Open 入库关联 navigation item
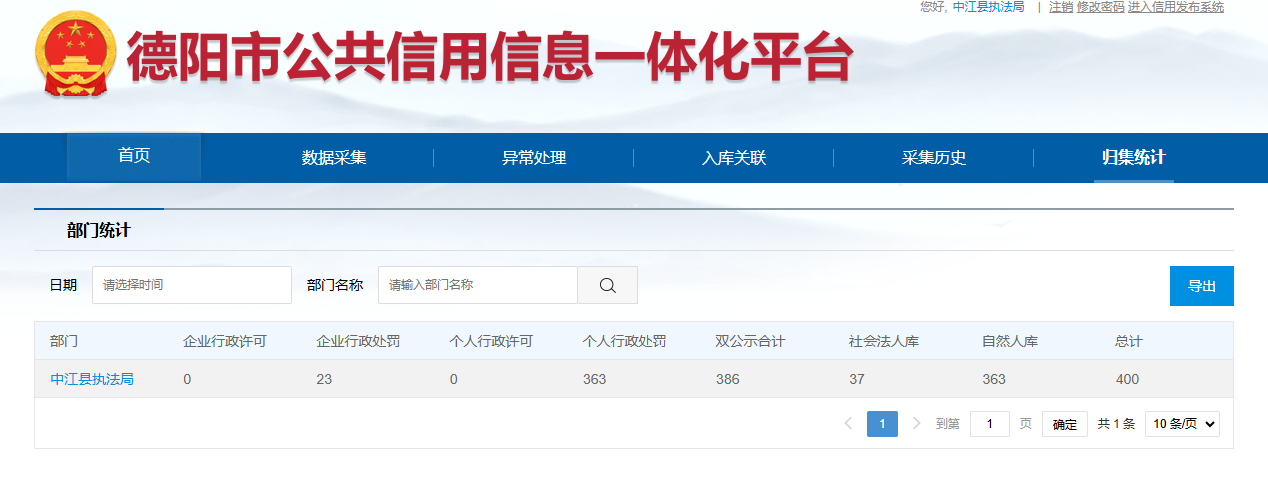This screenshot has height=488, width=1268. click(x=734, y=158)
